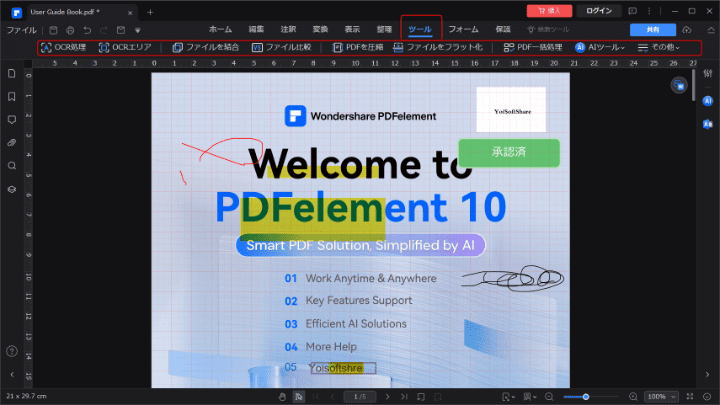Select the cursor selection tool
Screen dimensions: 720x405
coord(299,397)
